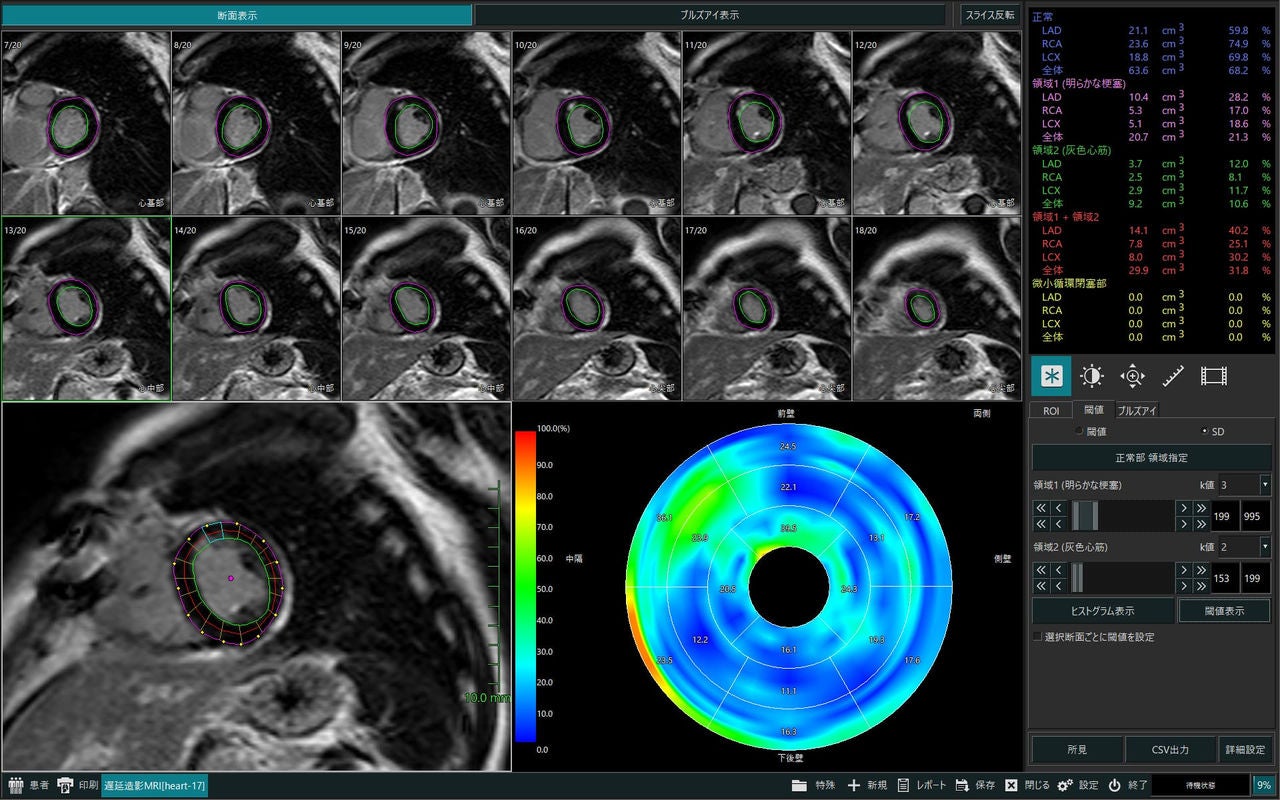Edit 領域1 upper value field 995
The width and height of the screenshot is (1280, 800).
(1255, 516)
